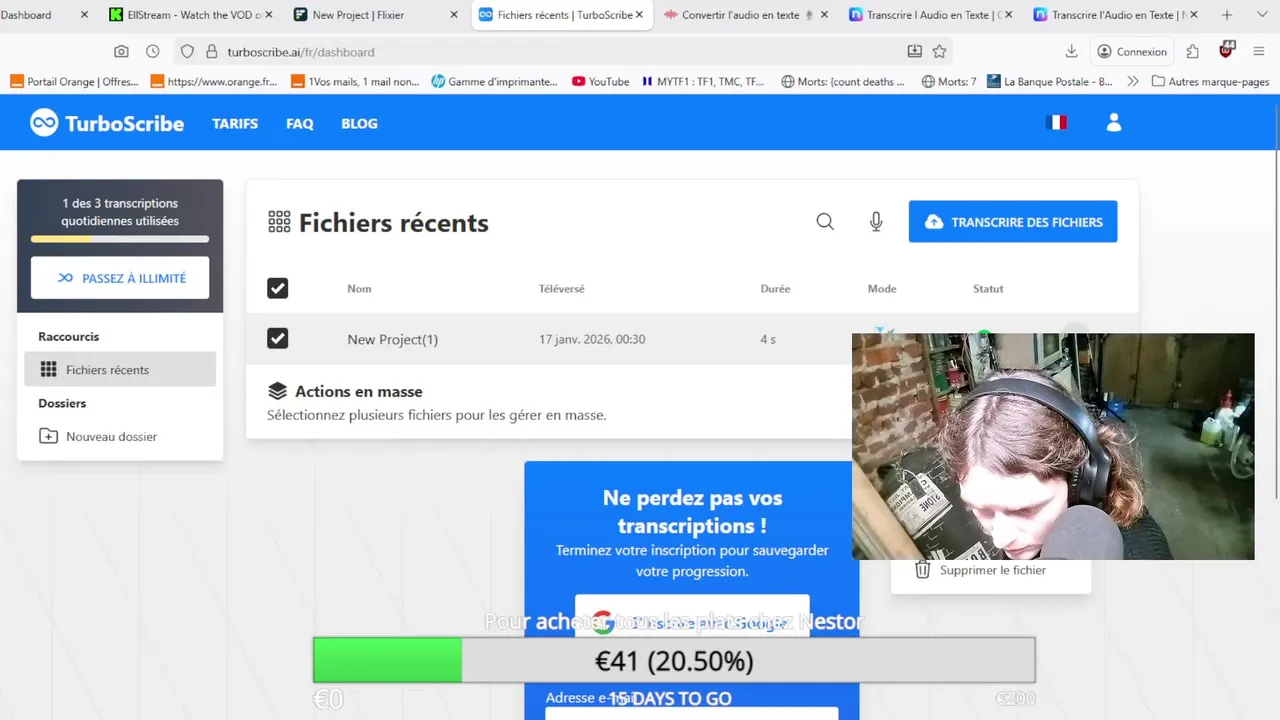Image resolution: width=1280 pixels, height=720 pixels.
Task: Change language via the French flag
Action: 1056,122
